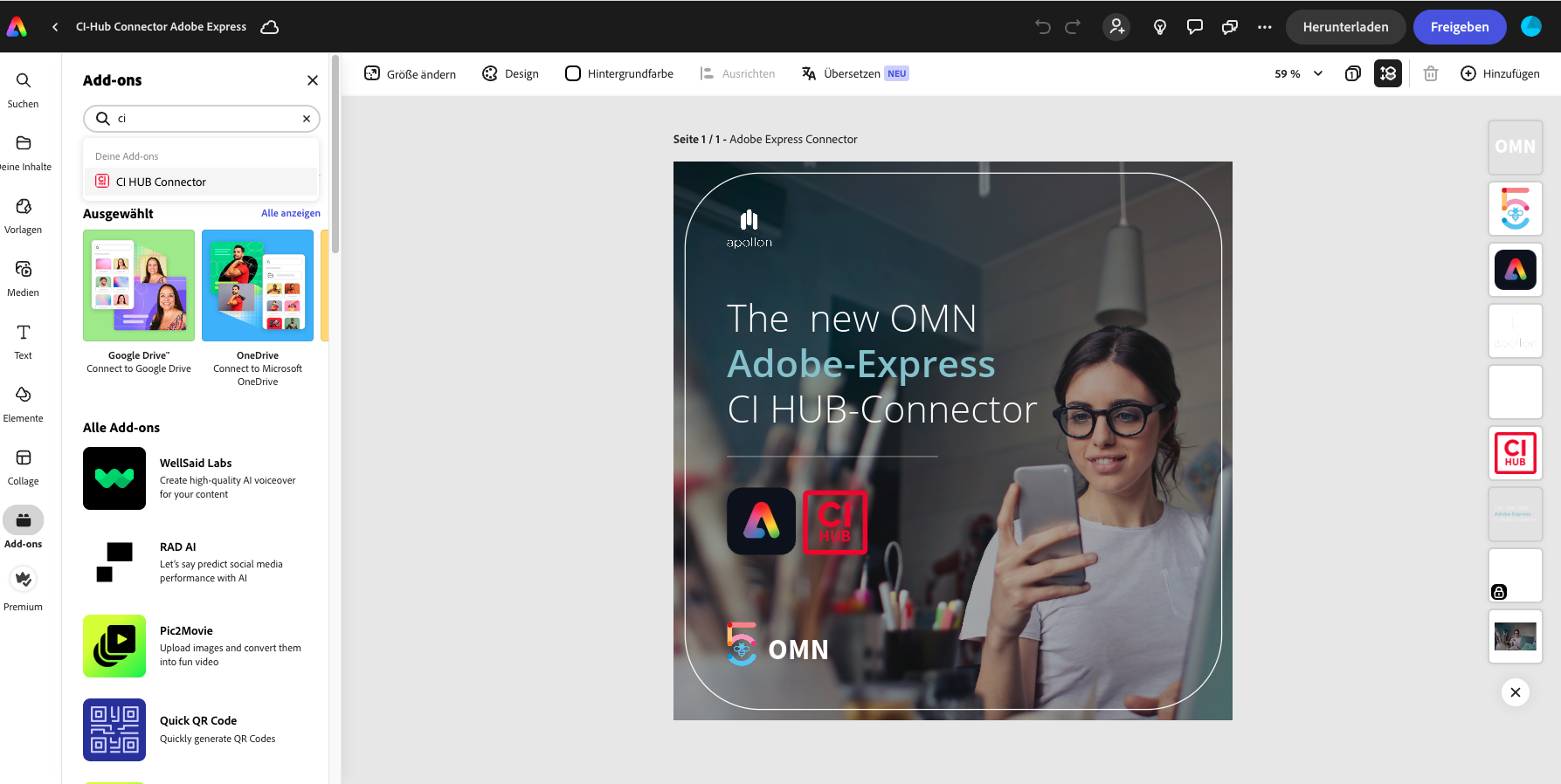Open the comments speech bubble
The image size is (1561, 784).
1195,27
